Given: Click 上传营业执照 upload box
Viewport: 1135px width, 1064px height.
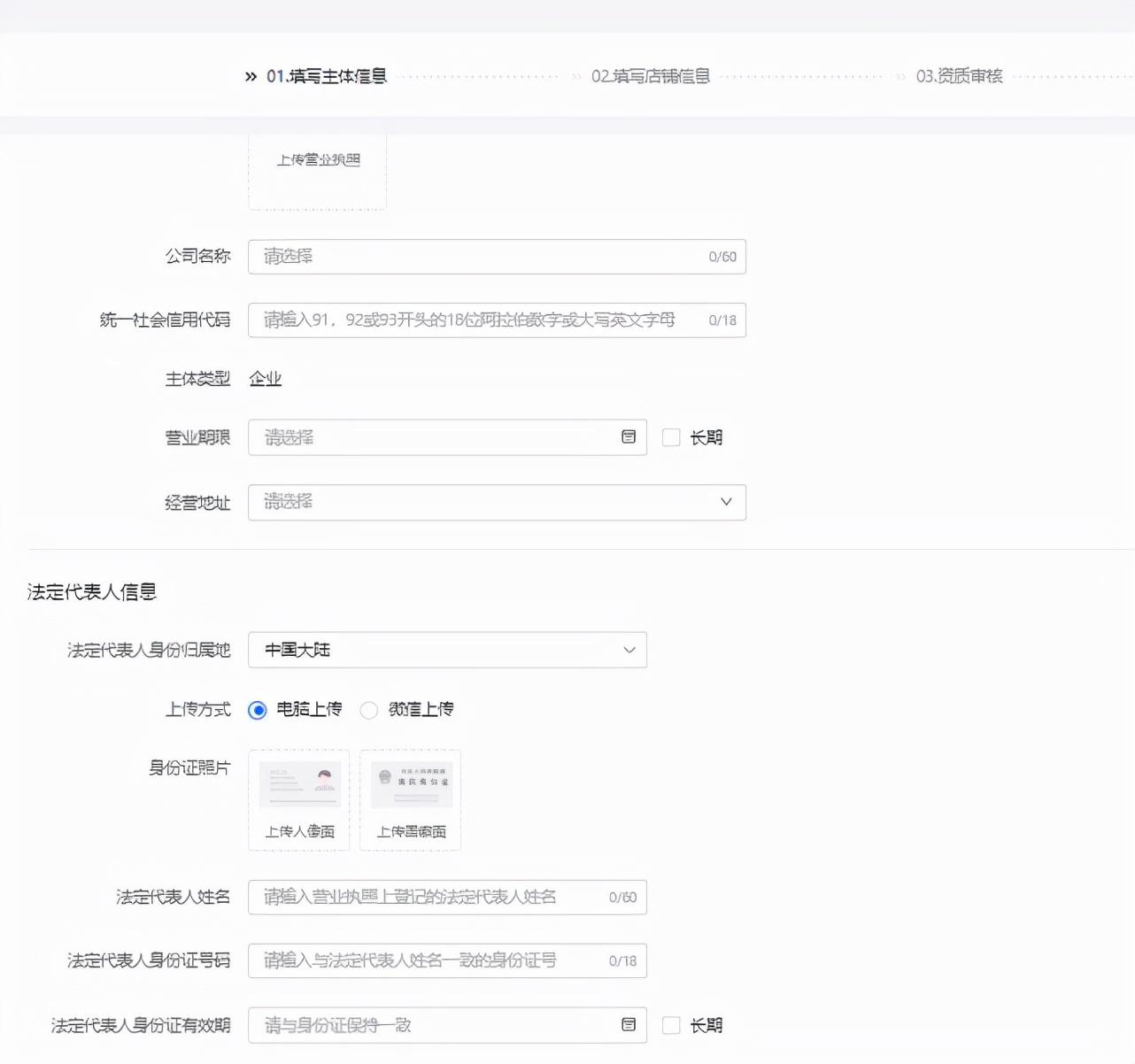Looking at the screenshot, I should pyautogui.click(x=317, y=172).
